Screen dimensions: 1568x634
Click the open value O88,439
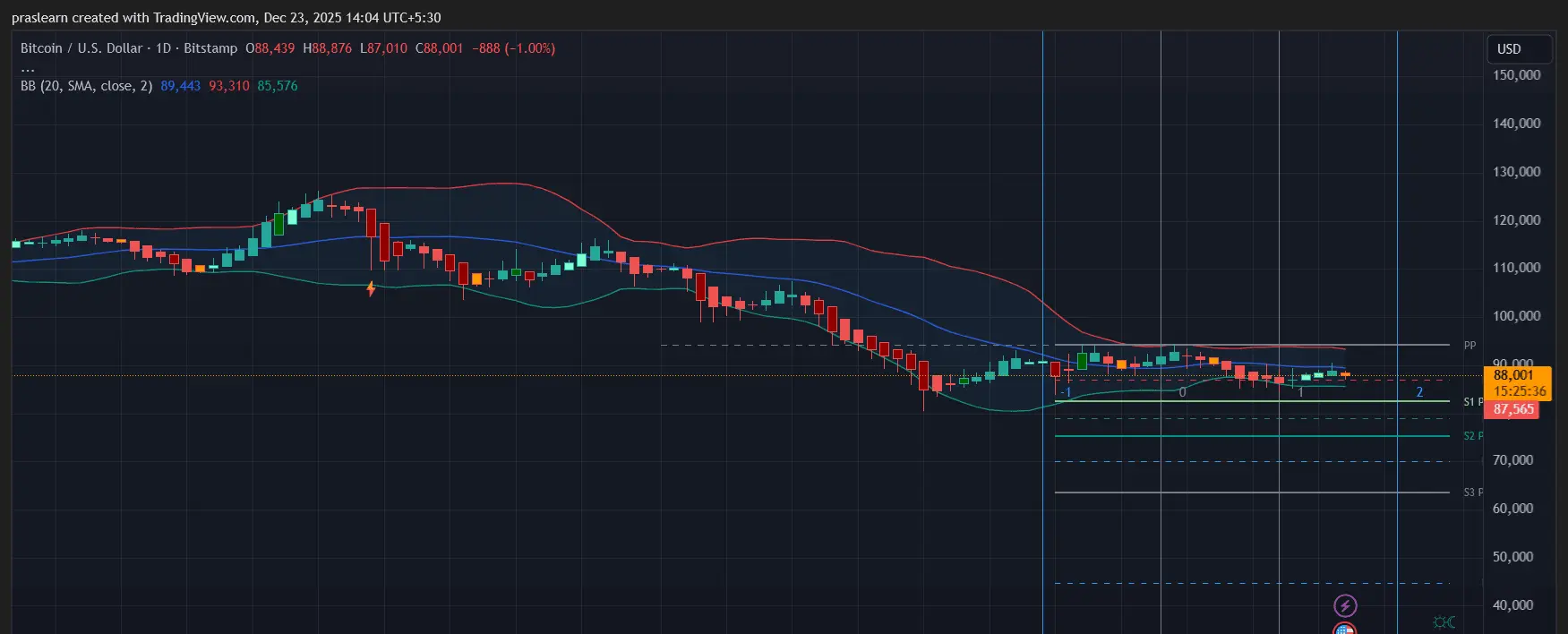[x=270, y=48]
